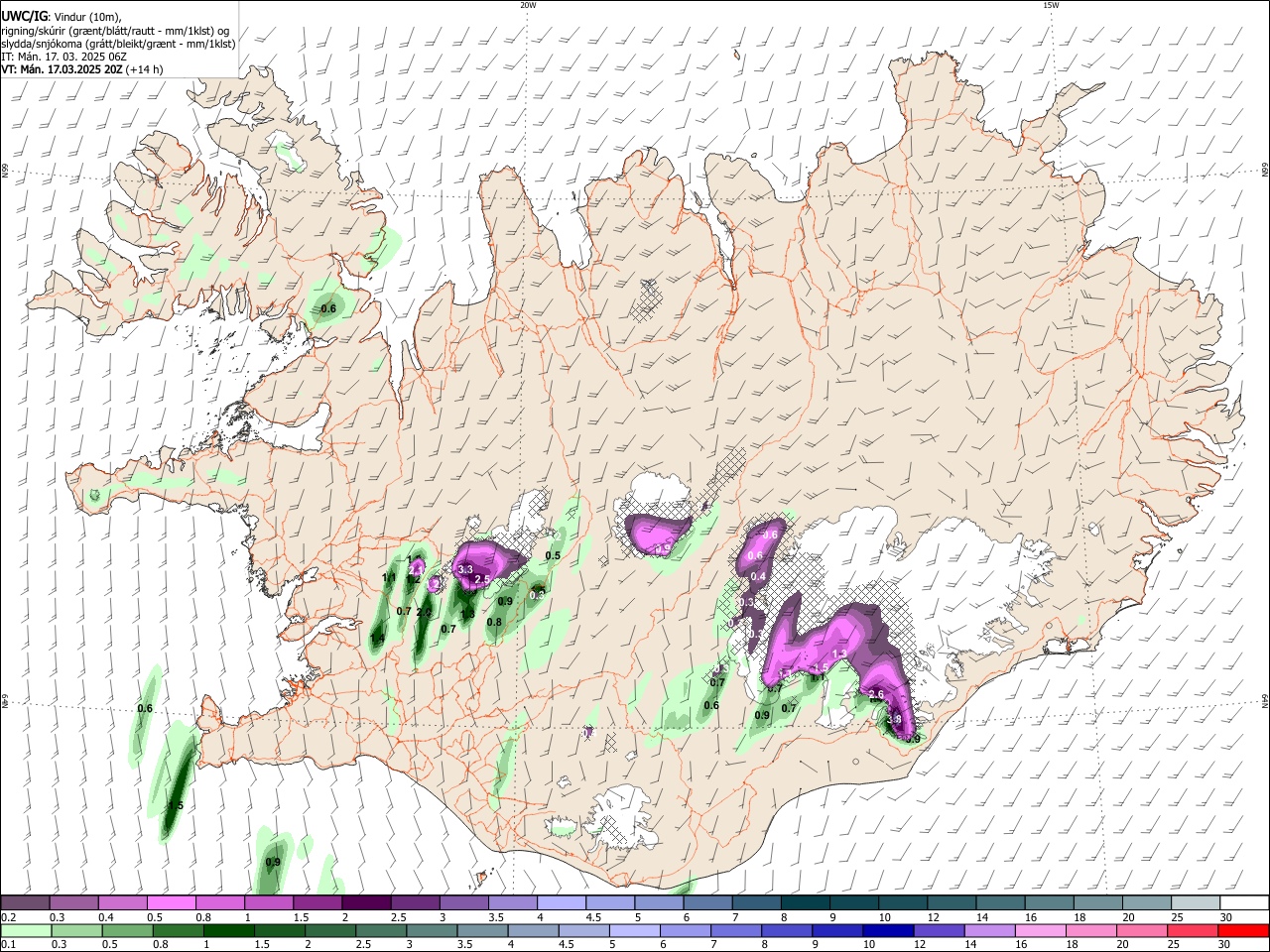The height and width of the screenshot is (952, 1270).
Task: Select the darkest green 1 swatch in lower legend
Action: pyautogui.click(x=229, y=930)
